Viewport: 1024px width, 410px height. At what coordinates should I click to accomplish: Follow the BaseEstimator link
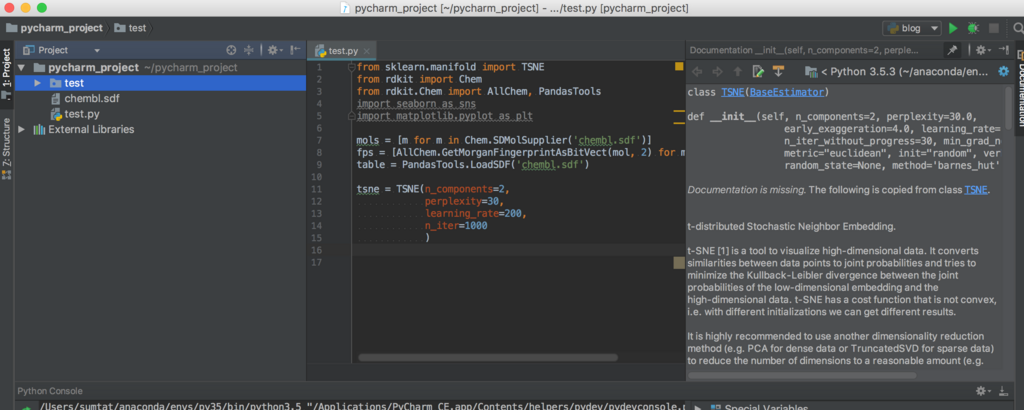point(787,92)
